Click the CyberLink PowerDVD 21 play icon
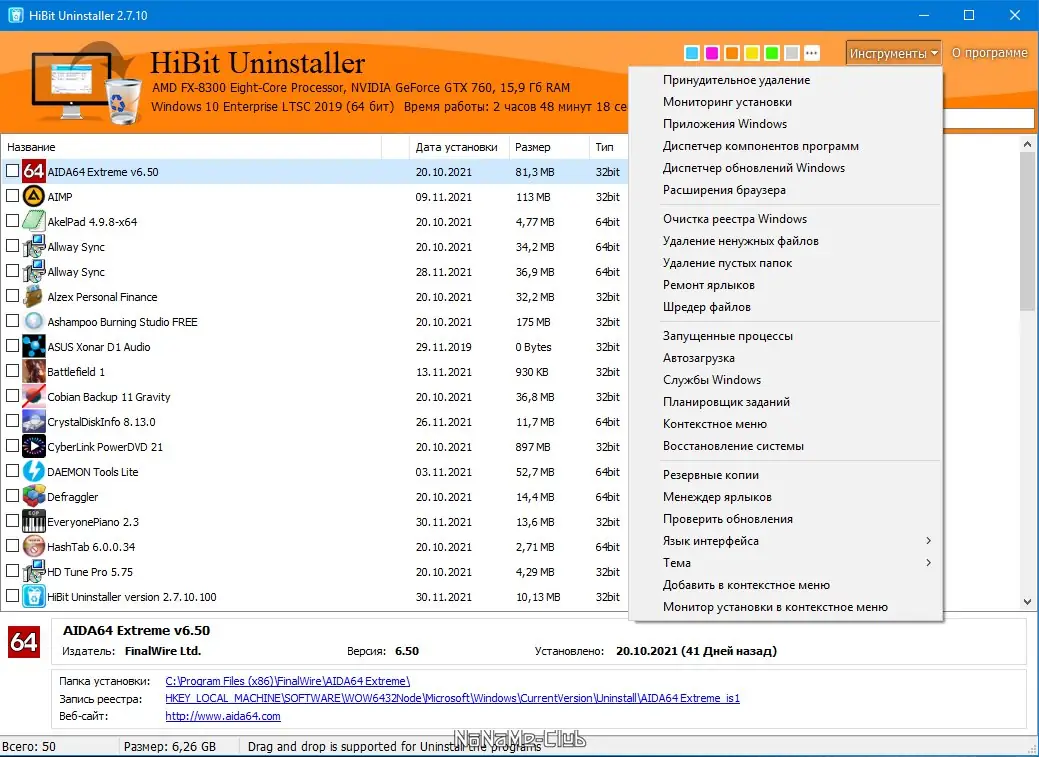The image size is (1039, 757). click(33, 447)
